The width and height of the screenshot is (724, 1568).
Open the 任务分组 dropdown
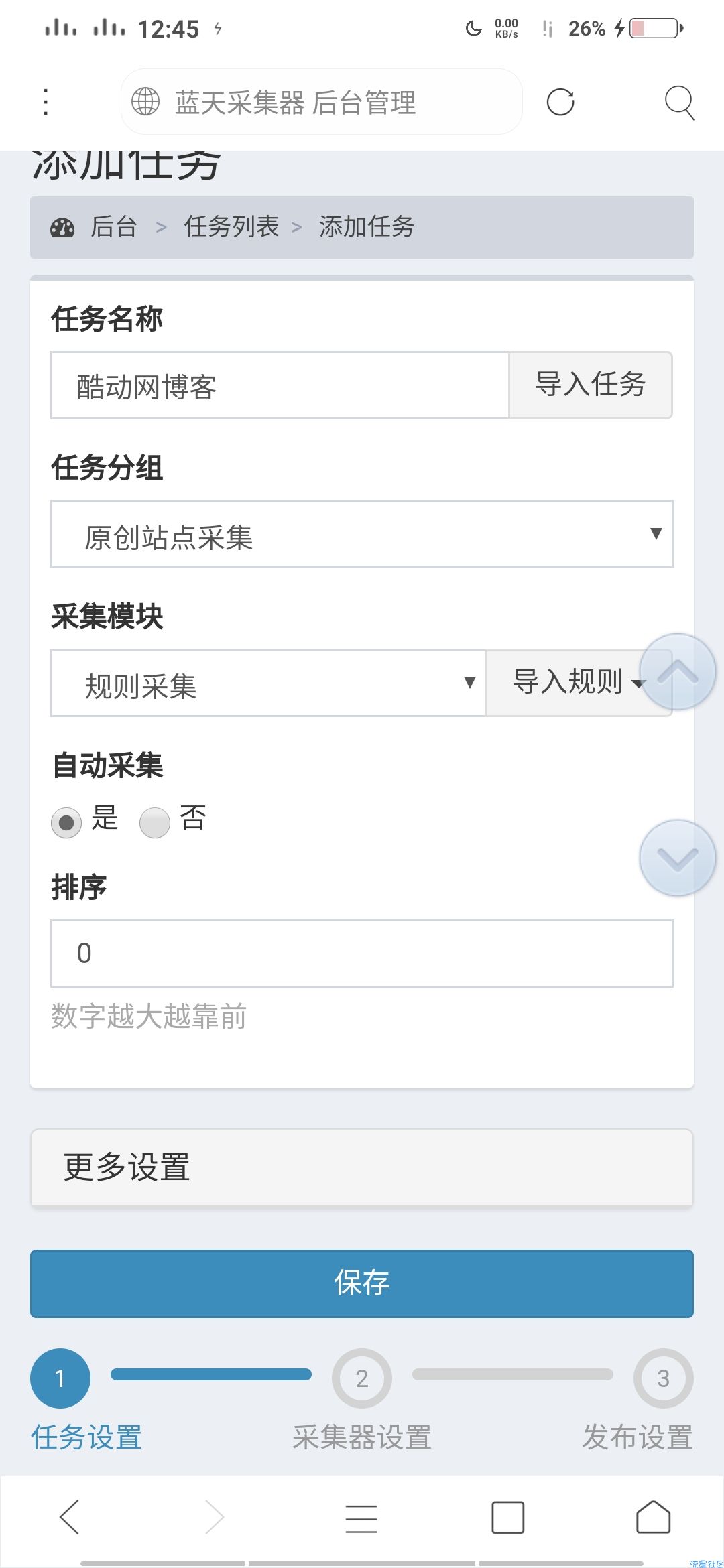(x=362, y=535)
